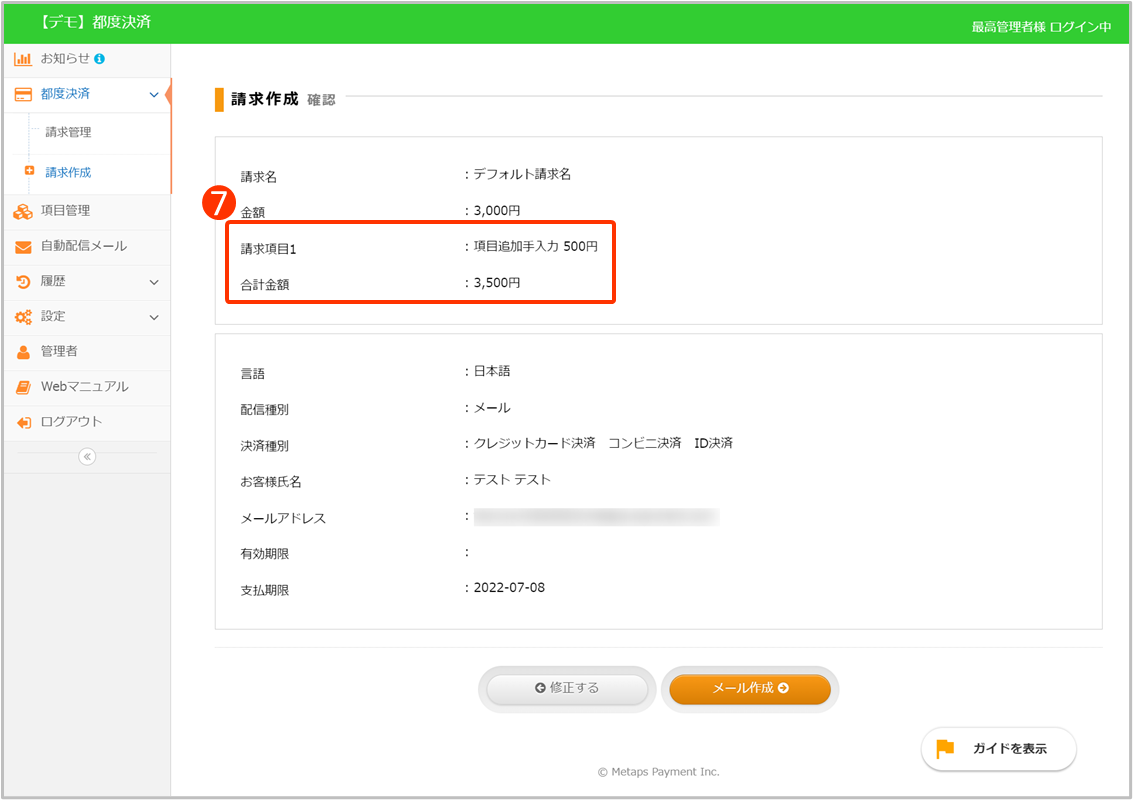Collapse the sidebar with double-arrow button

[87, 457]
